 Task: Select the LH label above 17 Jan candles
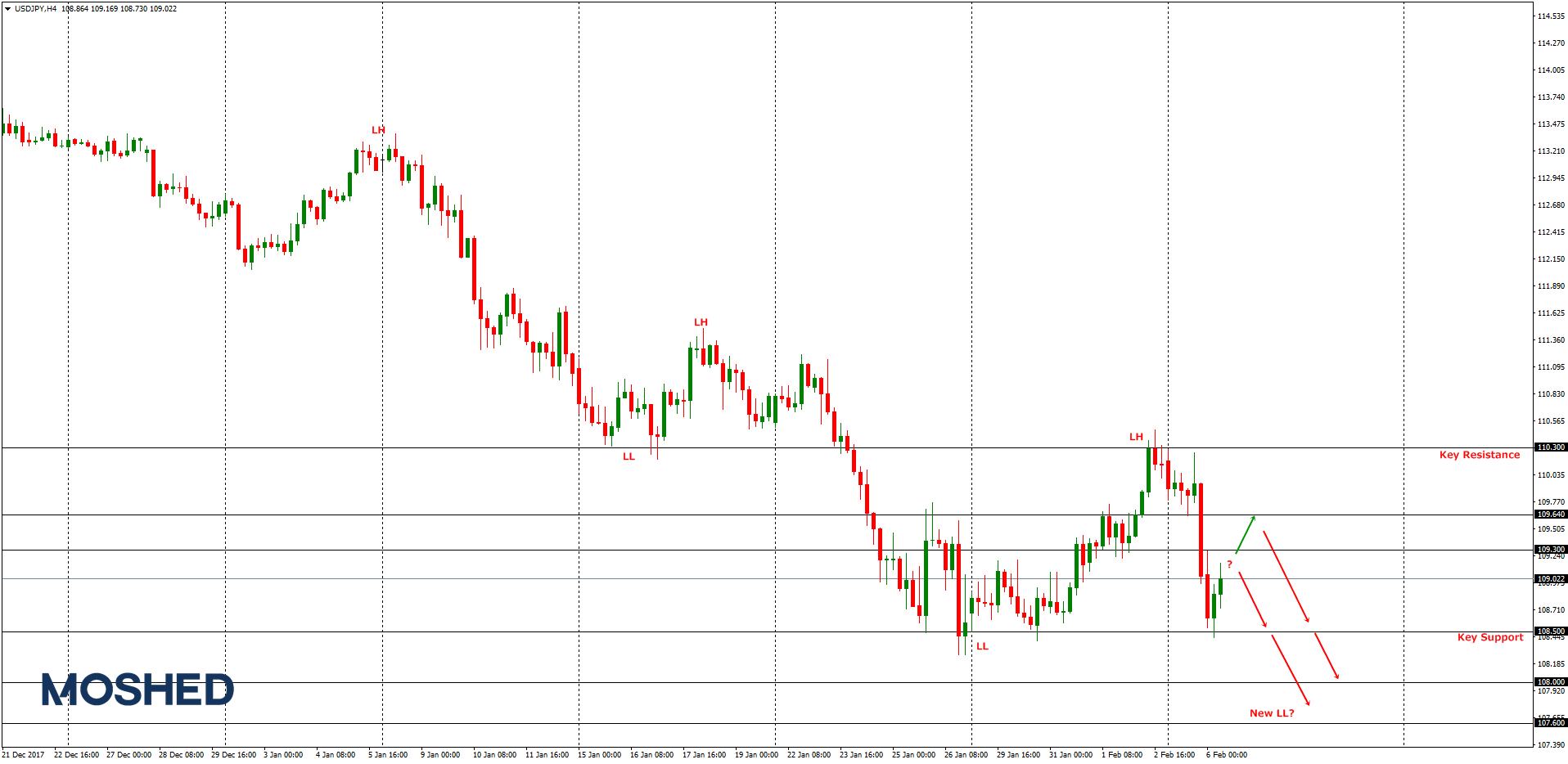coord(700,322)
